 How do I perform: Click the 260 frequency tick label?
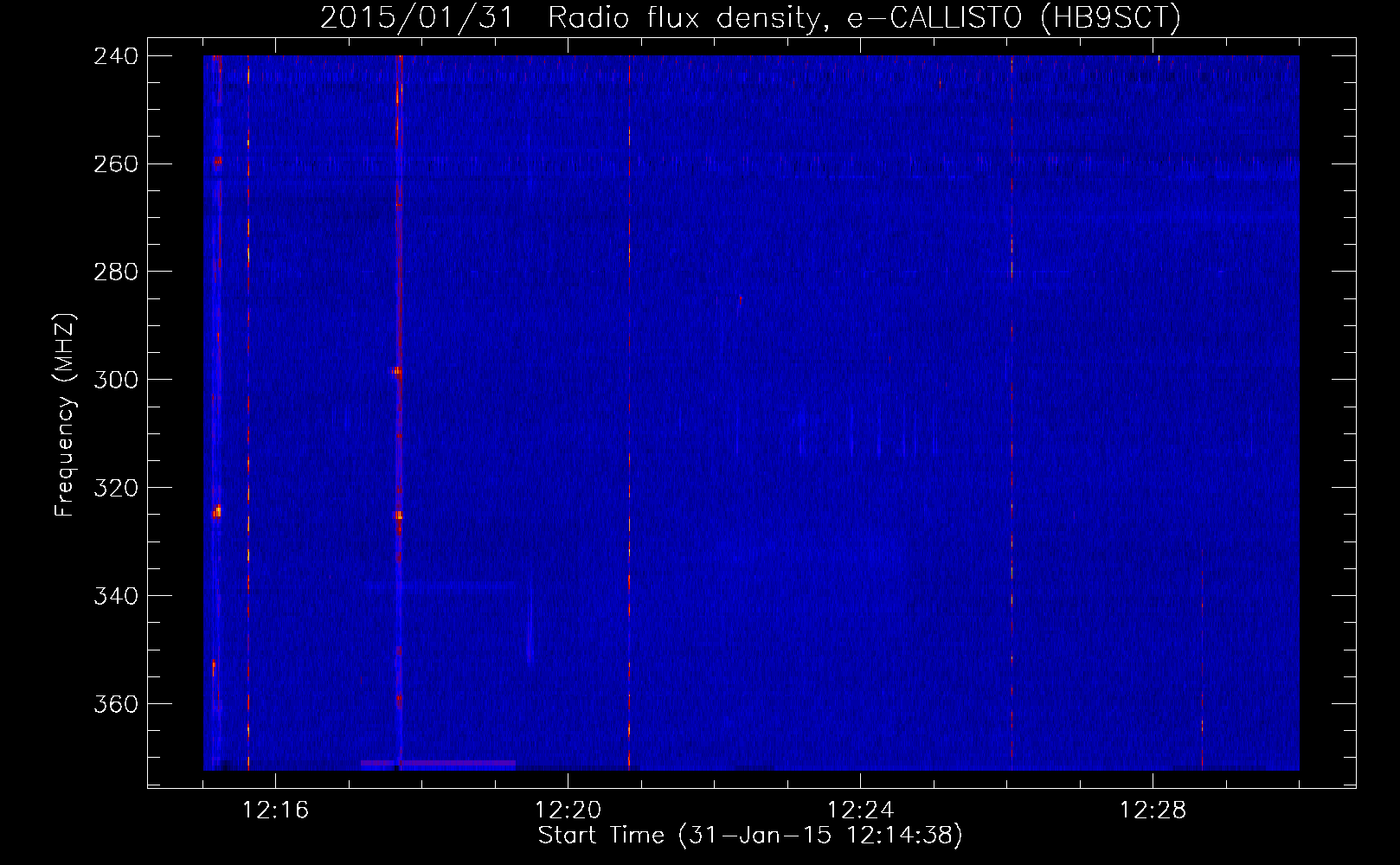[x=116, y=163]
